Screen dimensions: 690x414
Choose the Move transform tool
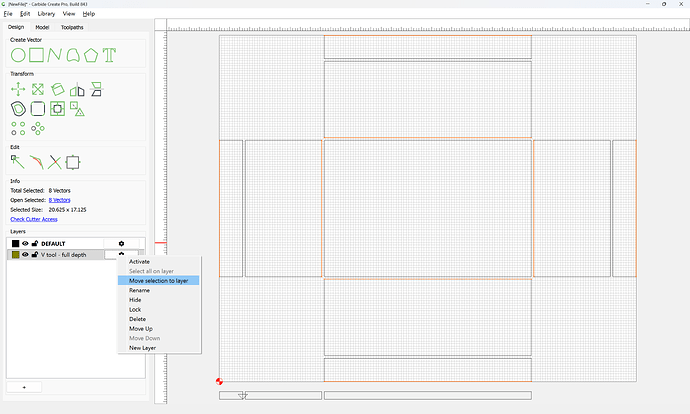click(18, 89)
